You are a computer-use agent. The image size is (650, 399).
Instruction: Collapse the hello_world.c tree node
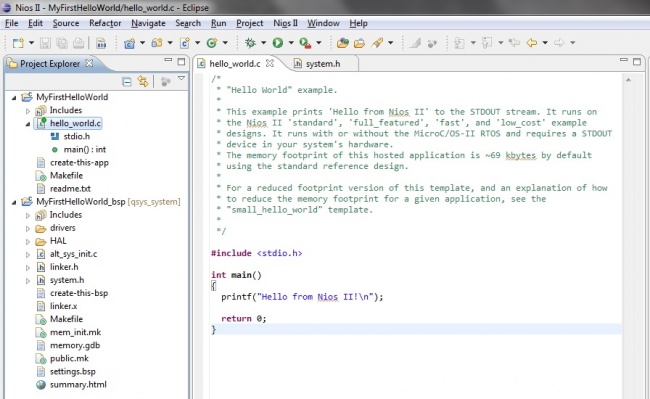pyautogui.click(x=27, y=124)
